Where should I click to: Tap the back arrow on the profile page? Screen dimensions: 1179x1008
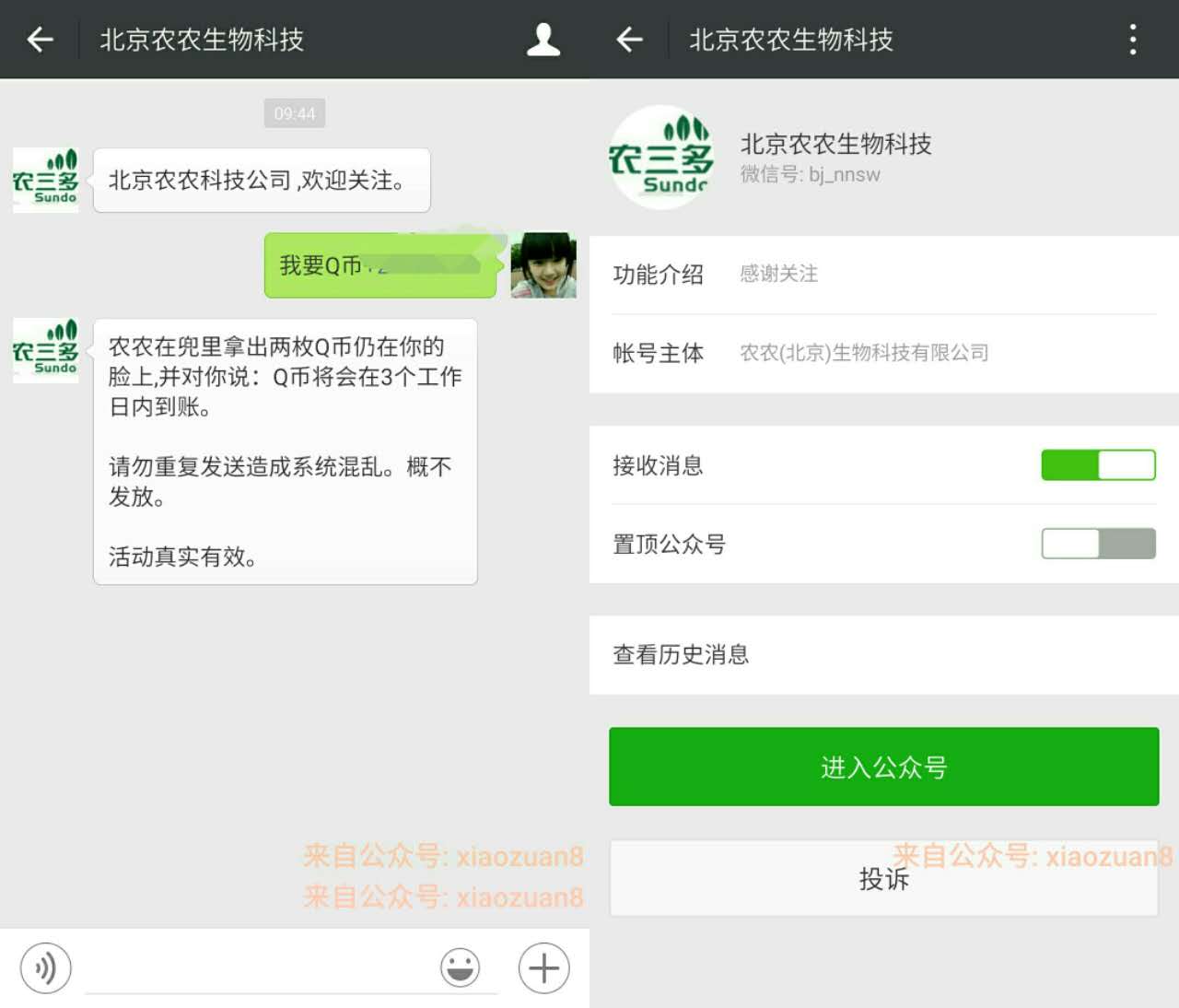click(x=630, y=40)
